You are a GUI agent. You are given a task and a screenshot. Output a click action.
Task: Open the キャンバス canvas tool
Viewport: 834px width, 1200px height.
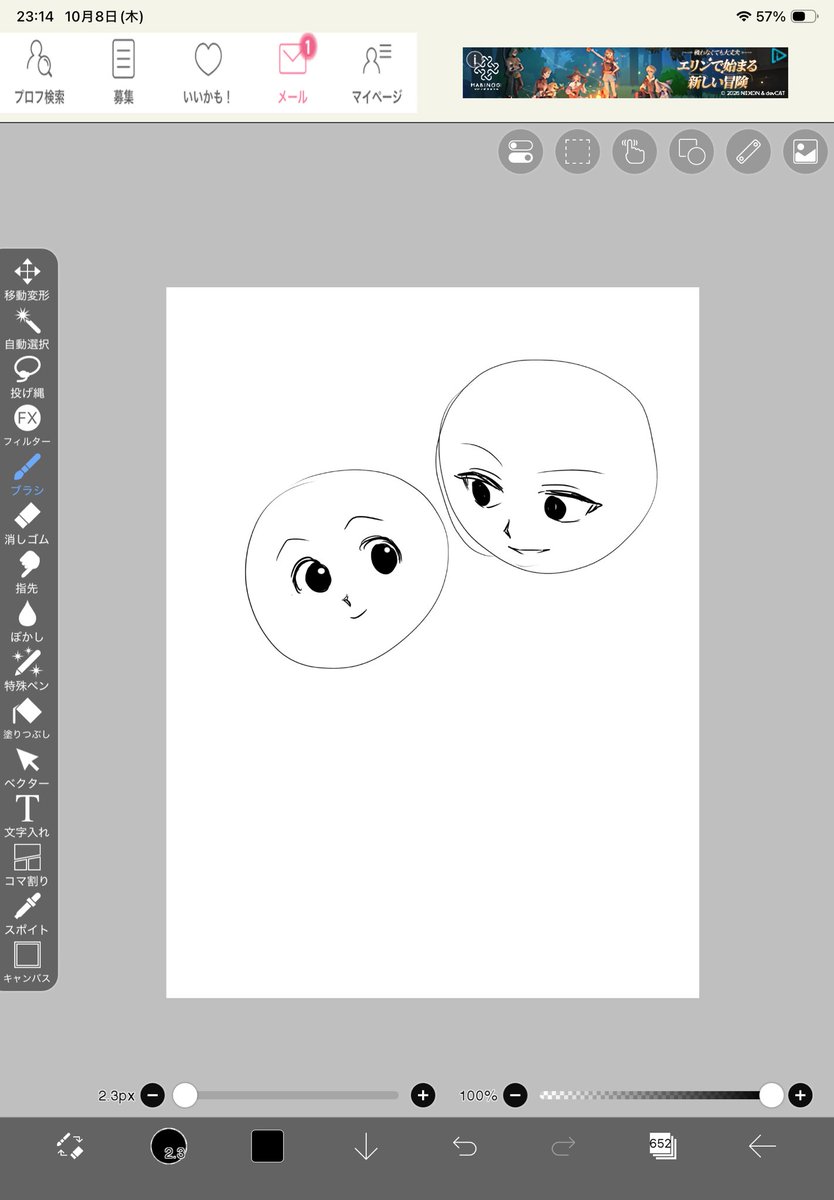tap(27, 962)
